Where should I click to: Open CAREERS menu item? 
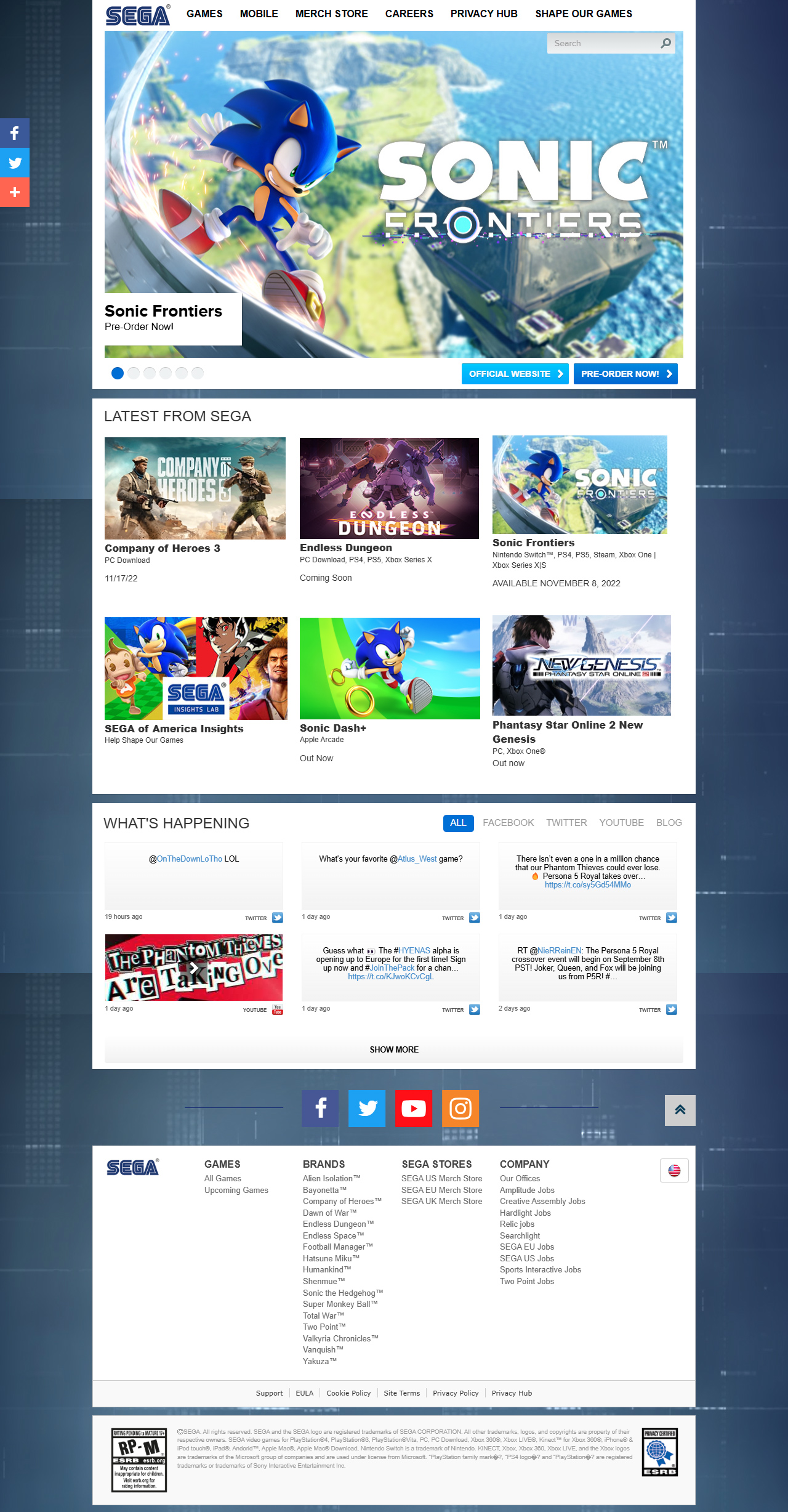[409, 14]
